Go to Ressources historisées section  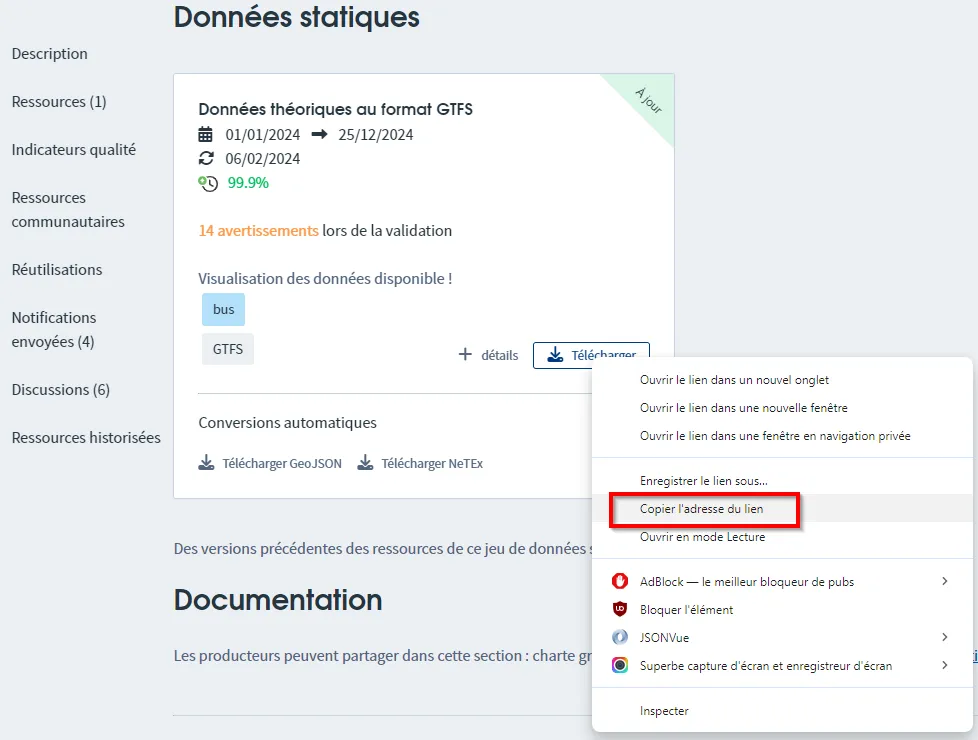click(86, 437)
